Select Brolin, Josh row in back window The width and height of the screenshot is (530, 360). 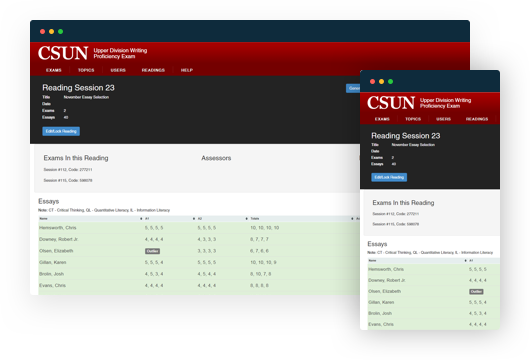click(199, 274)
